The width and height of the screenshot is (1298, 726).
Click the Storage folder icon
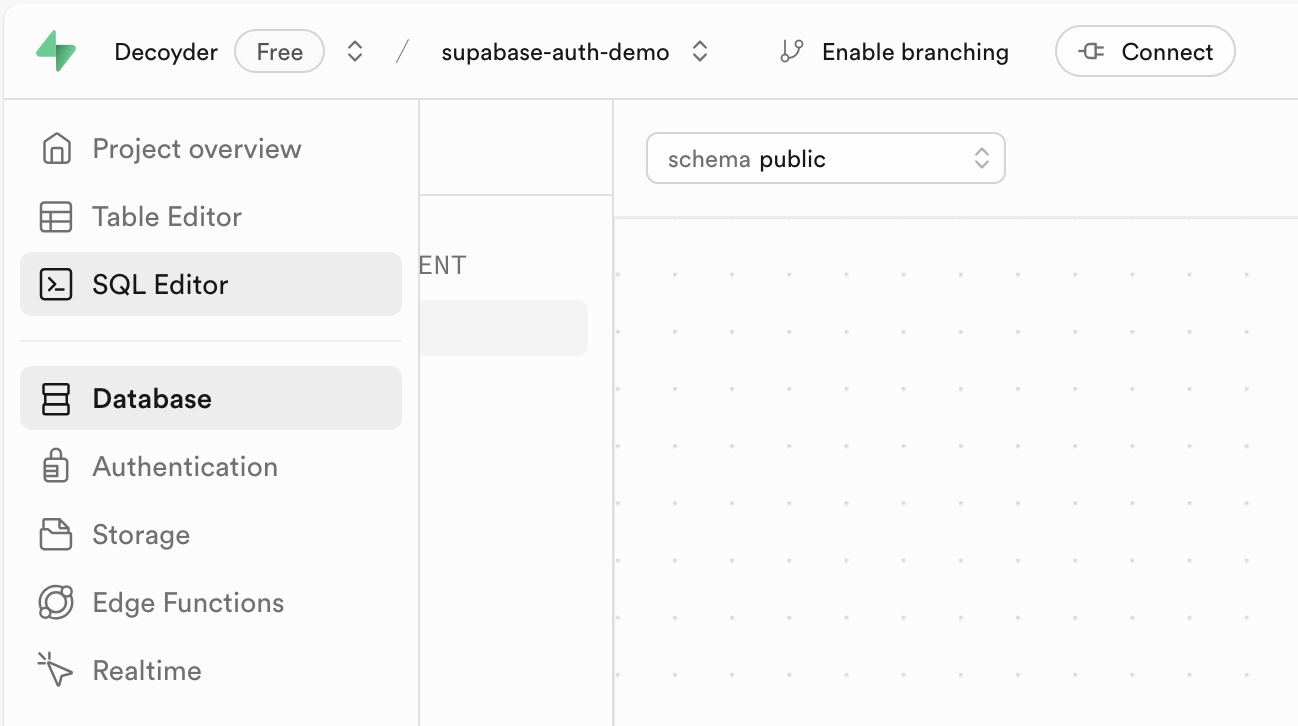(x=56, y=535)
